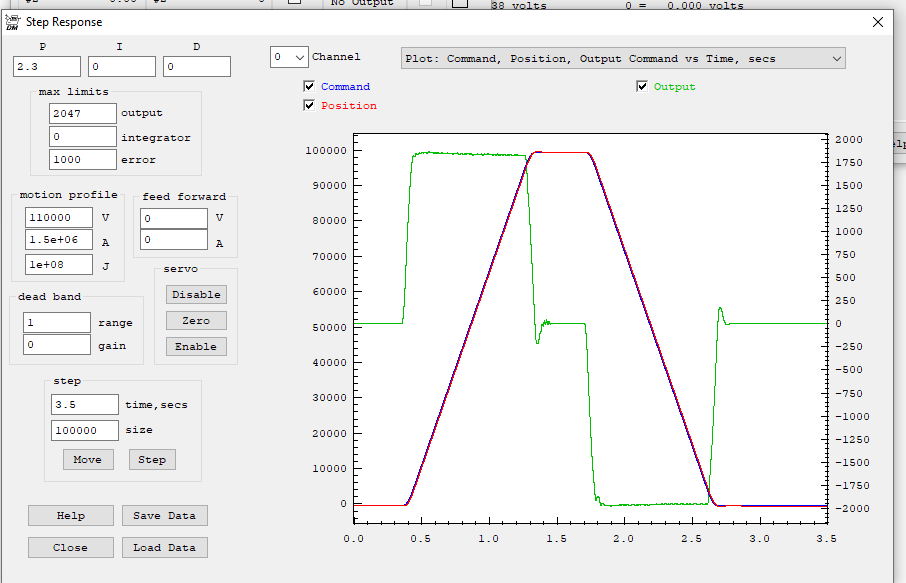Click the Move button
This screenshot has width=906, height=583.
click(x=87, y=460)
